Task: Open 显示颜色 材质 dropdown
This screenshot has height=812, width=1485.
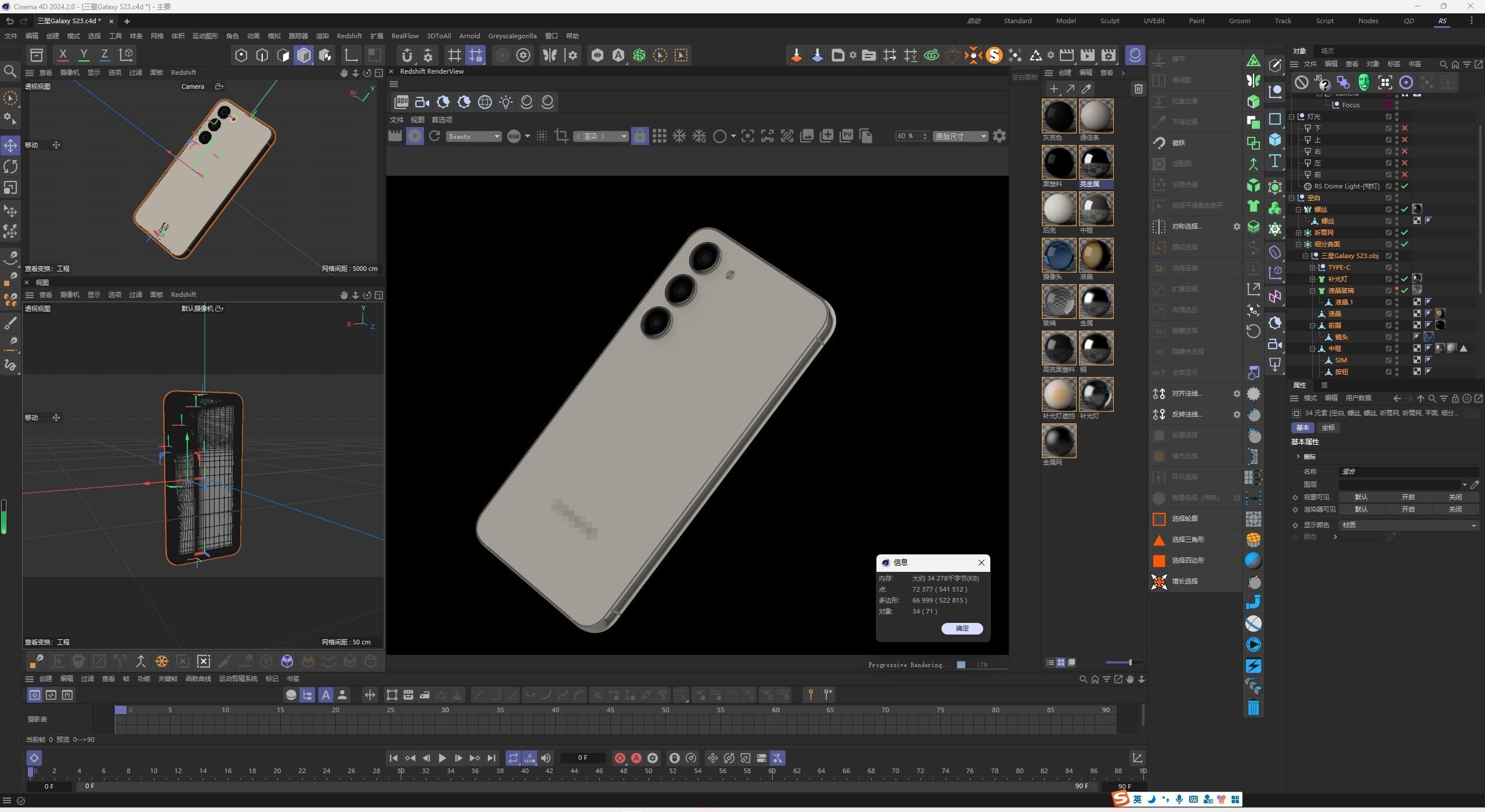Action: pyautogui.click(x=1408, y=525)
